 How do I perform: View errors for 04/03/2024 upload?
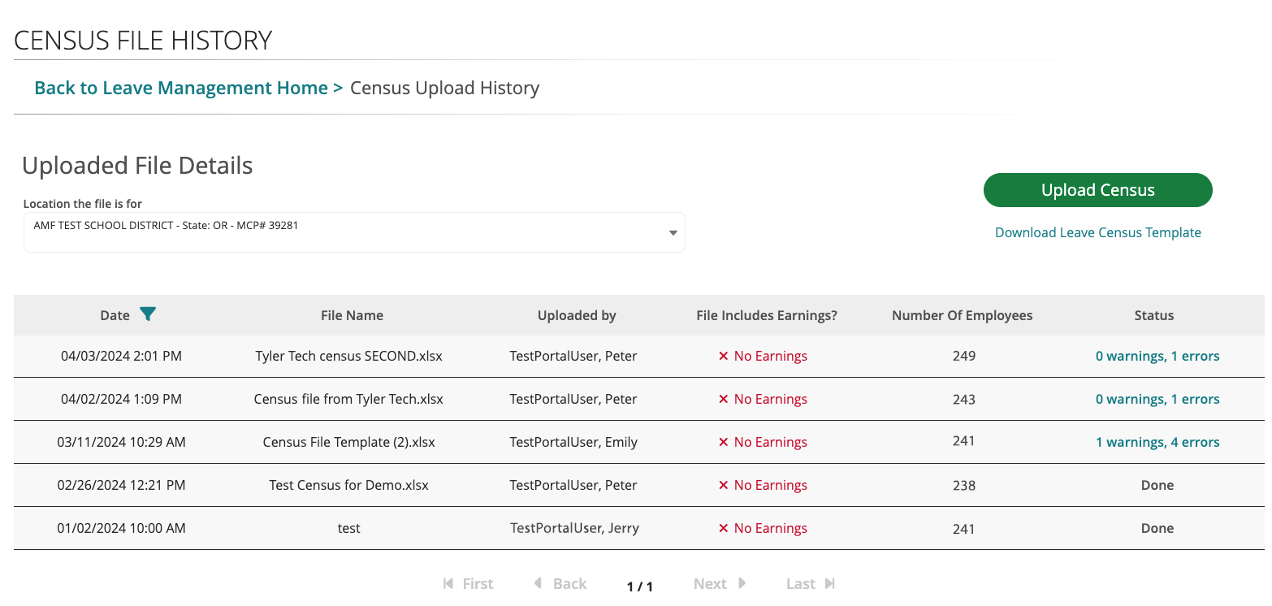(x=1157, y=356)
